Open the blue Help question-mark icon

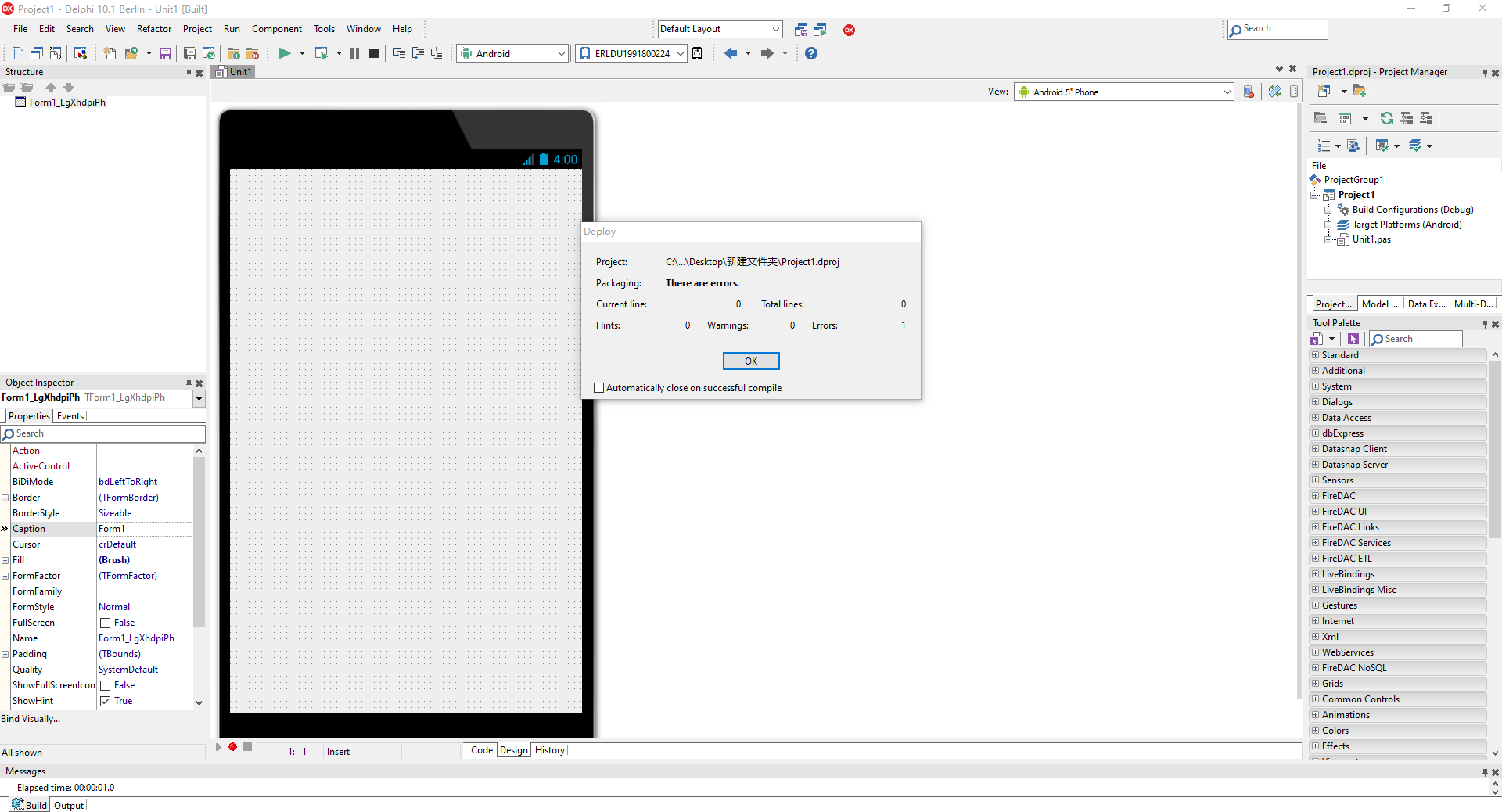(x=811, y=53)
